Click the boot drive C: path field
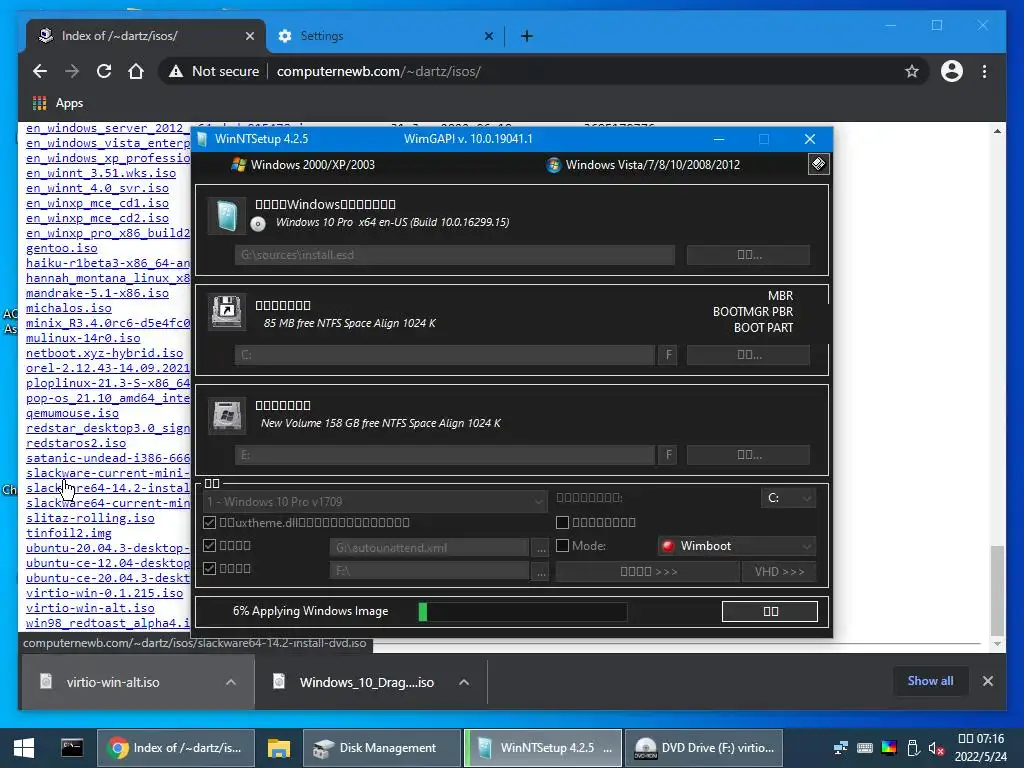Viewport: 1024px width, 768px height. coord(445,355)
